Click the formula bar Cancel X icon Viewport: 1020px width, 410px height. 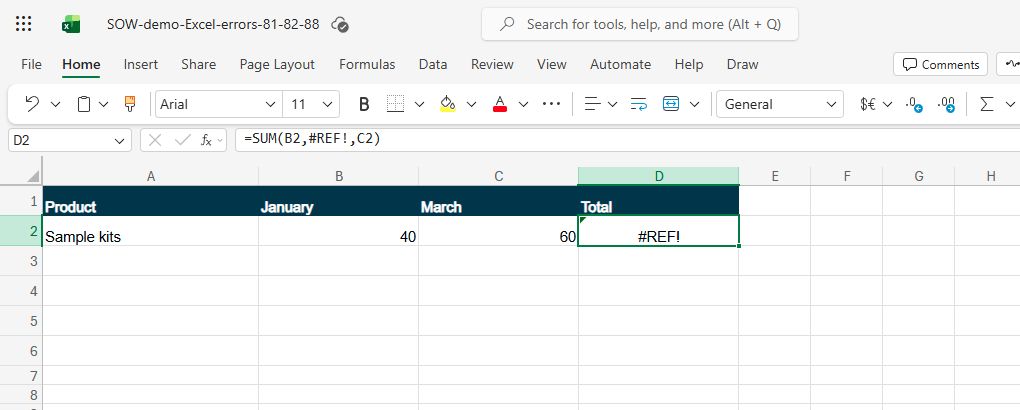coord(155,140)
